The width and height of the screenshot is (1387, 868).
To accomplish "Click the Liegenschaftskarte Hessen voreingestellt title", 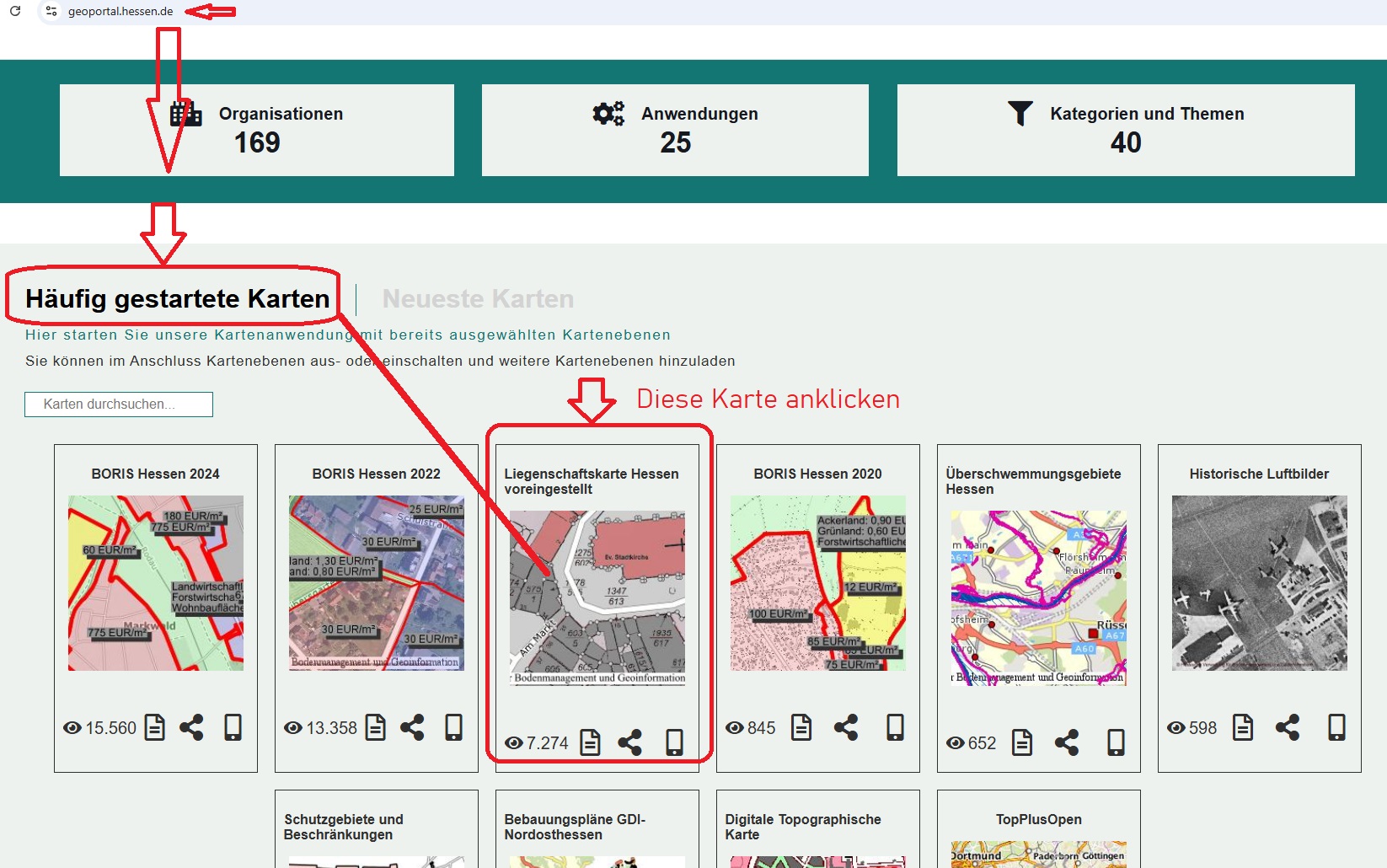I will (x=592, y=481).
